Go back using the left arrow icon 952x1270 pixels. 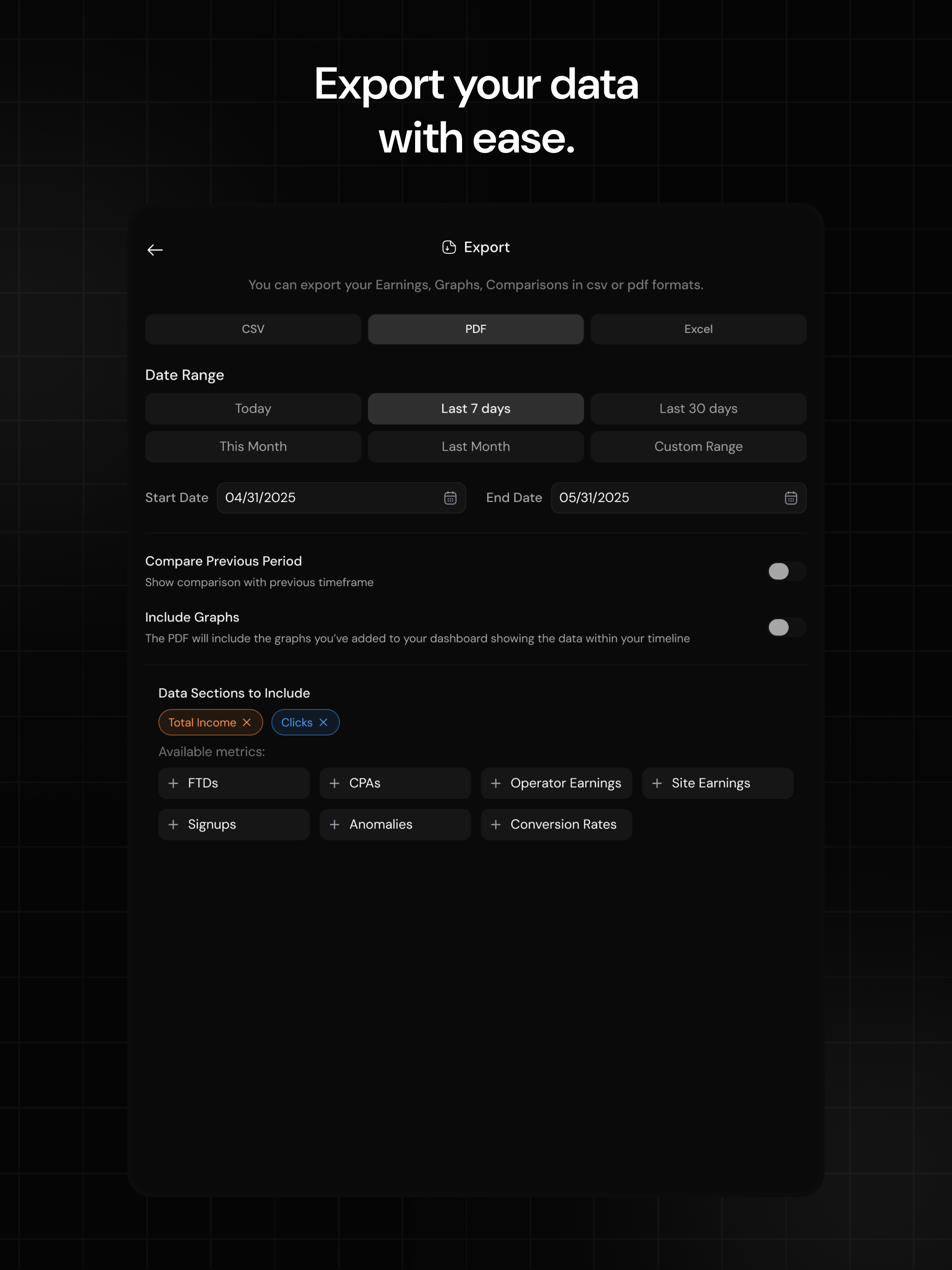coord(155,250)
